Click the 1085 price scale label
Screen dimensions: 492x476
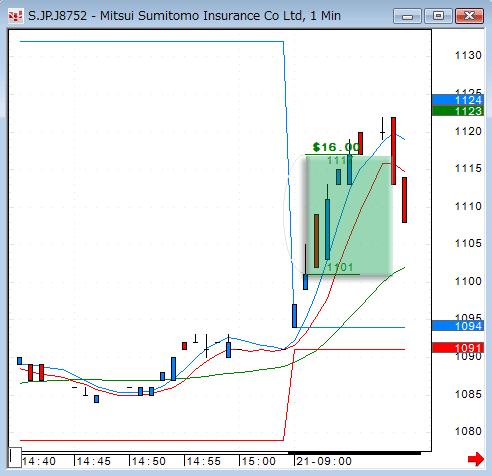[x=468, y=394]
